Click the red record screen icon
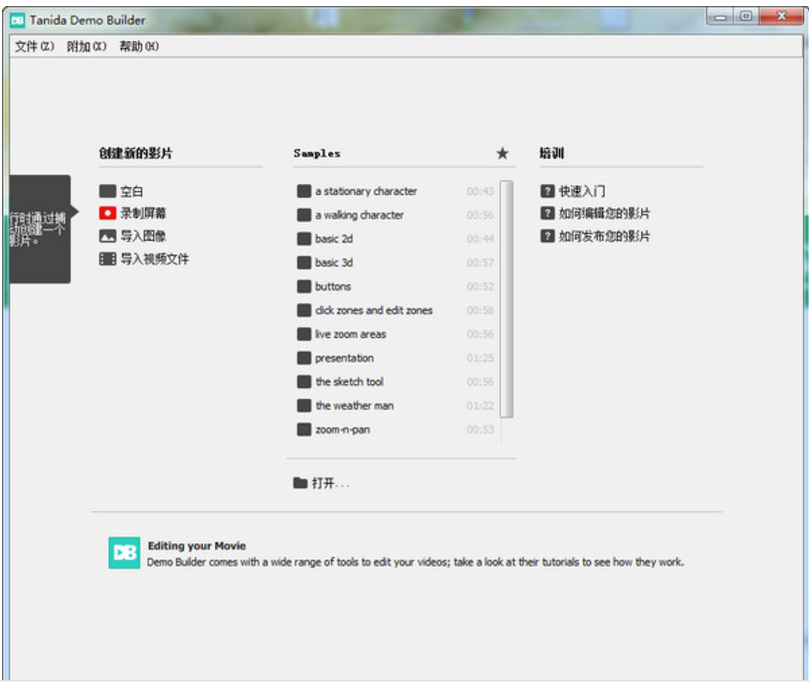 tap(107, 213)
